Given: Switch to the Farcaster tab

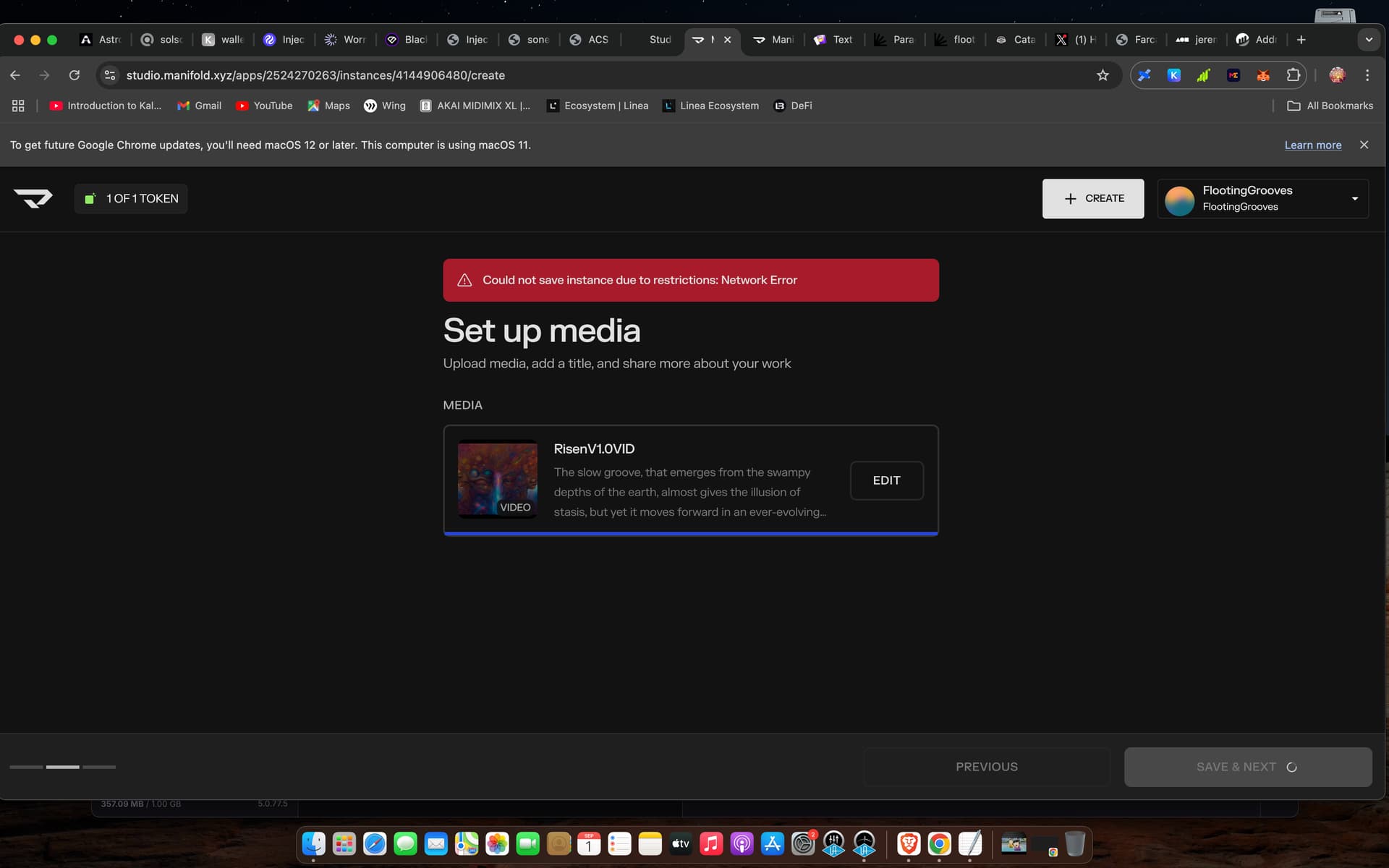Looking at the screenshot, I should tap(1136, 40).
